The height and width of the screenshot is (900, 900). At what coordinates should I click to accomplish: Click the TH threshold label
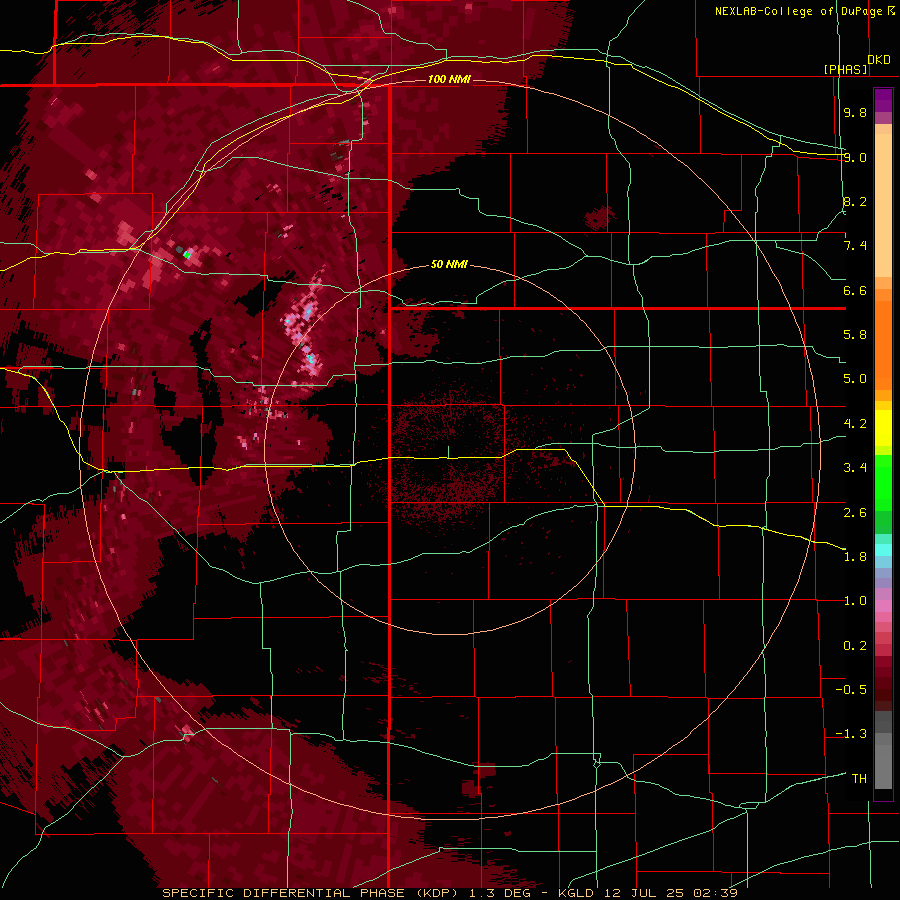point(859,779)
